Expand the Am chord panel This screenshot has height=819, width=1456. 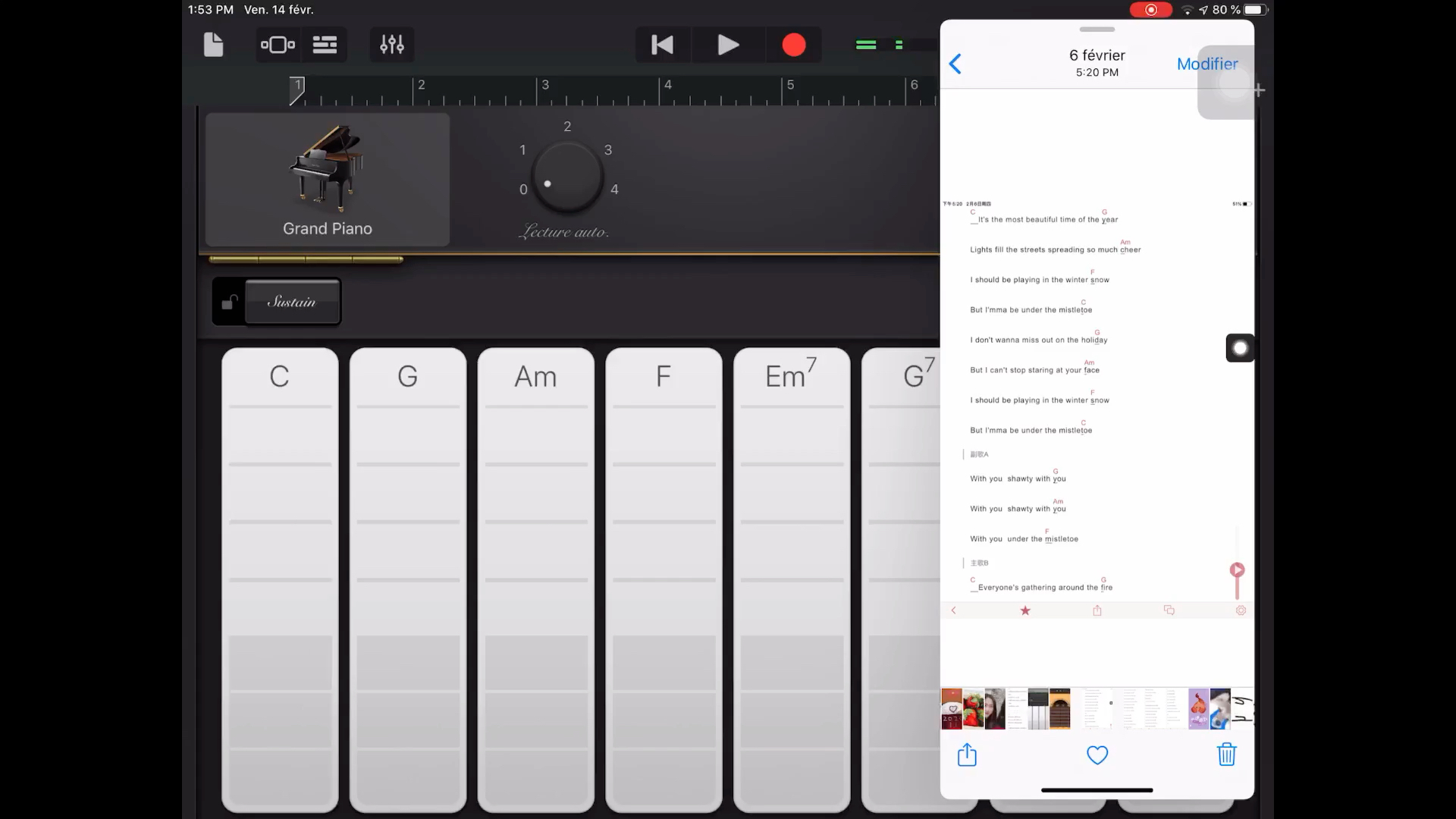tap(536, 377)
